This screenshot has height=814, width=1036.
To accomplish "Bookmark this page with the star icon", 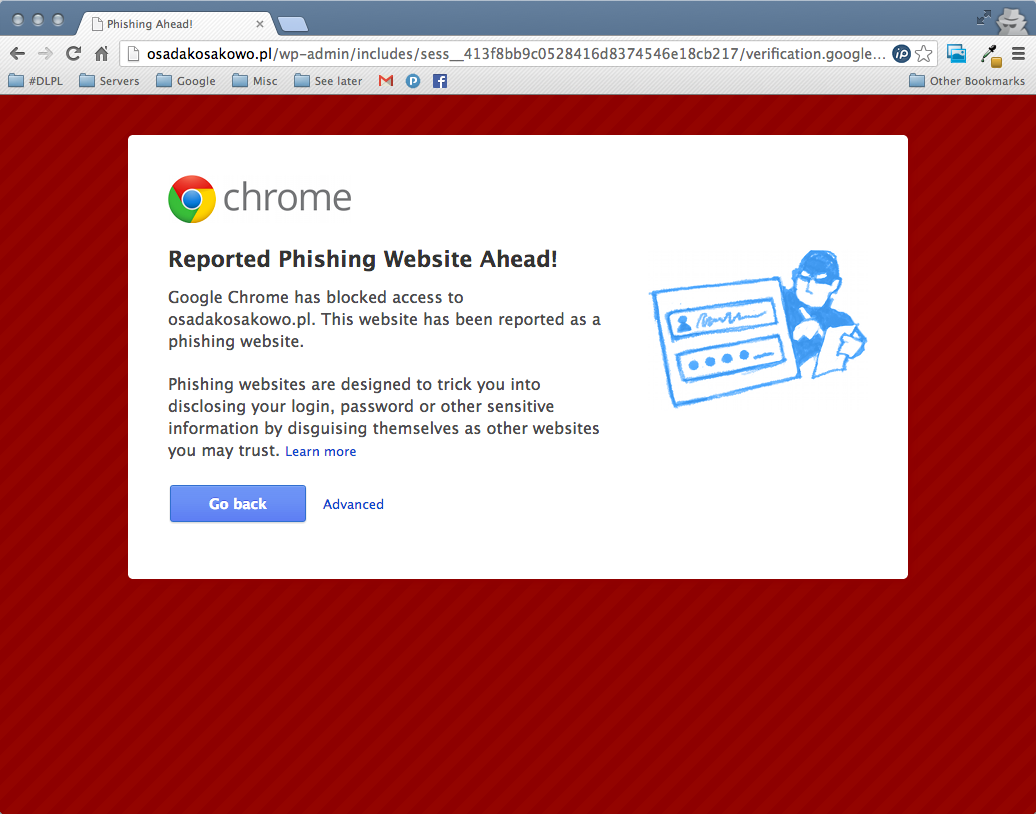I will point(924,54).
